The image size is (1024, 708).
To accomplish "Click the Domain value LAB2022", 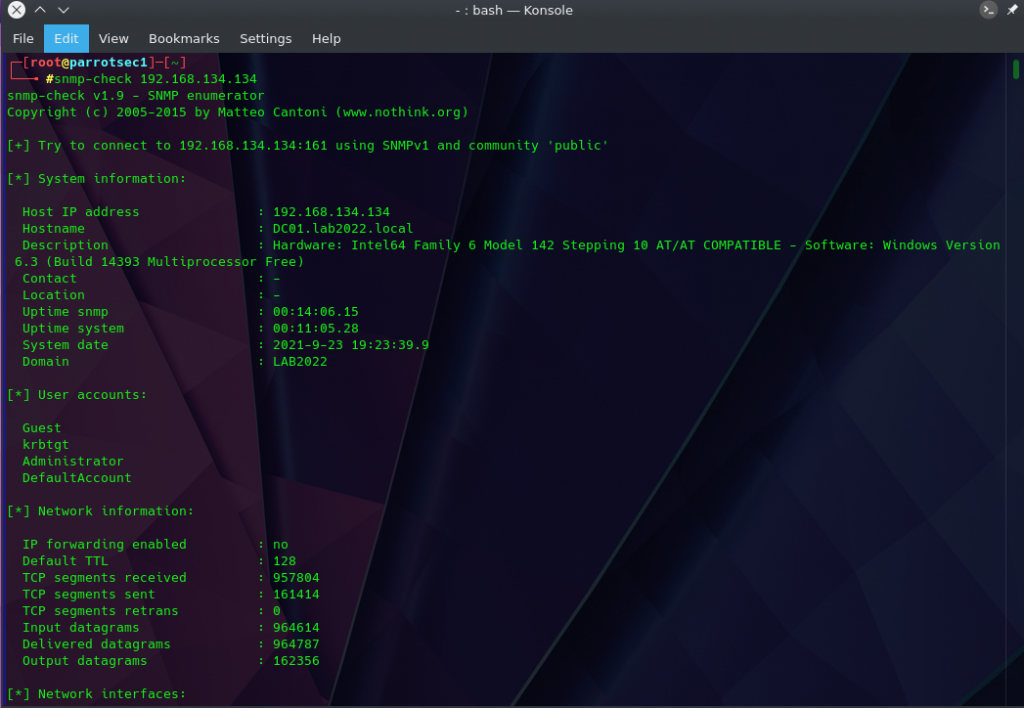I will pyautogui.click(x=300, y=362).
